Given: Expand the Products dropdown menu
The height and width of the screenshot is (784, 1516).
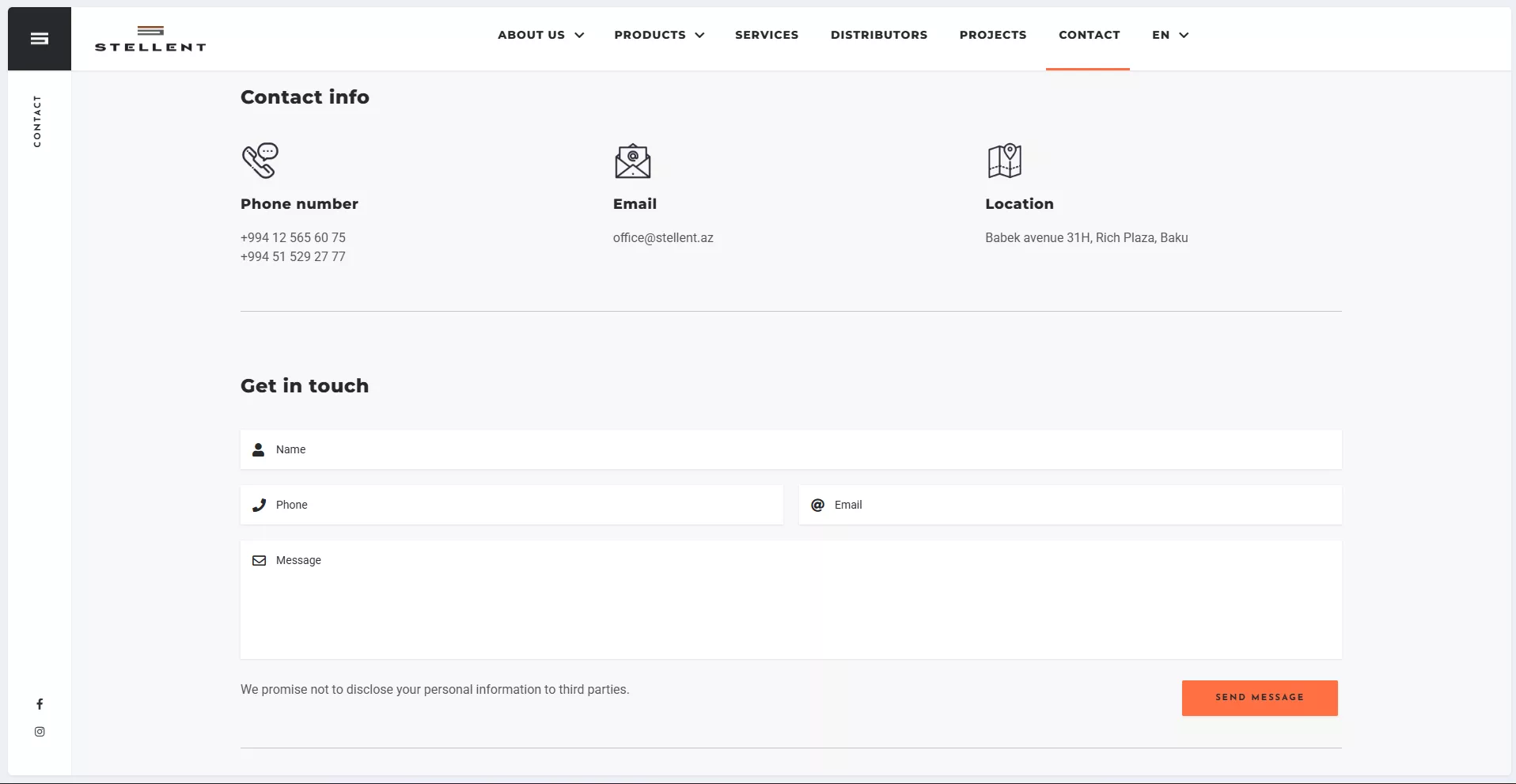Looking at the screenshot, I should (x=658, y=35).
